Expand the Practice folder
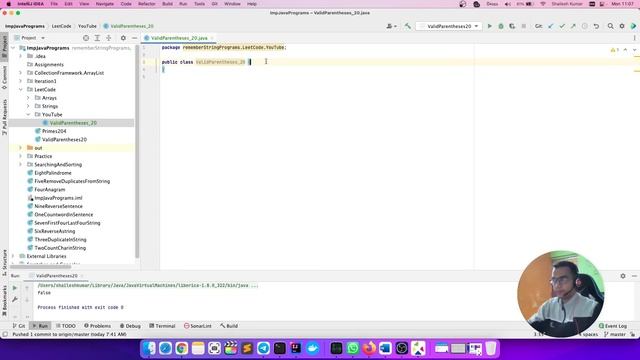This screenshot has width=640, height=360. tap(21, 156)
